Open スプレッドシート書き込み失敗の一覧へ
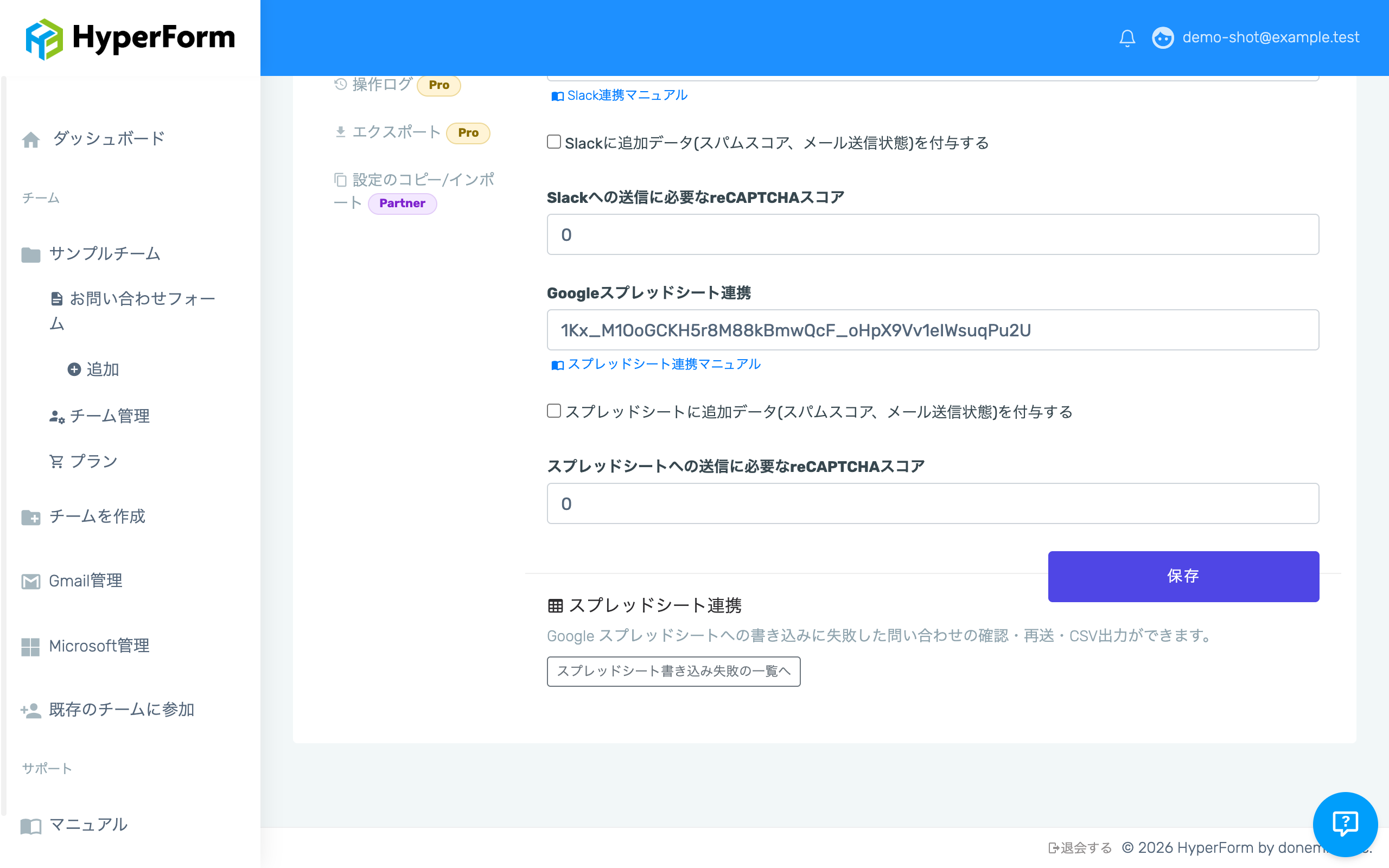1389x868 pixels. point(673,671)
